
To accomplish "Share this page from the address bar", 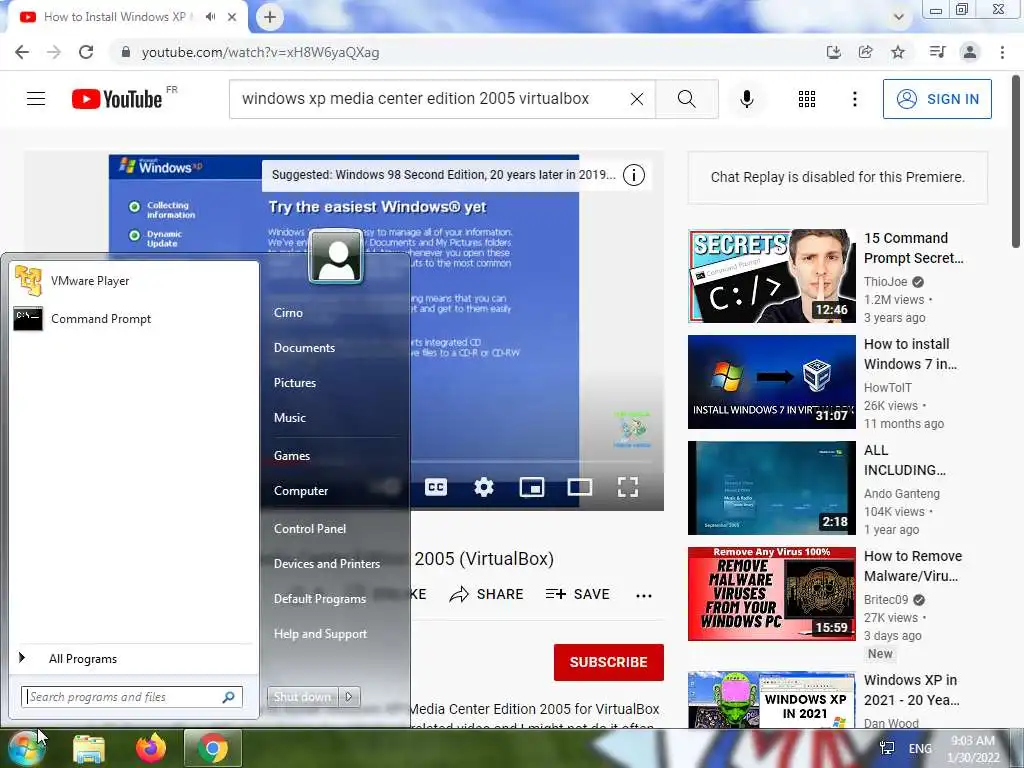I will [x=865, y=52].
